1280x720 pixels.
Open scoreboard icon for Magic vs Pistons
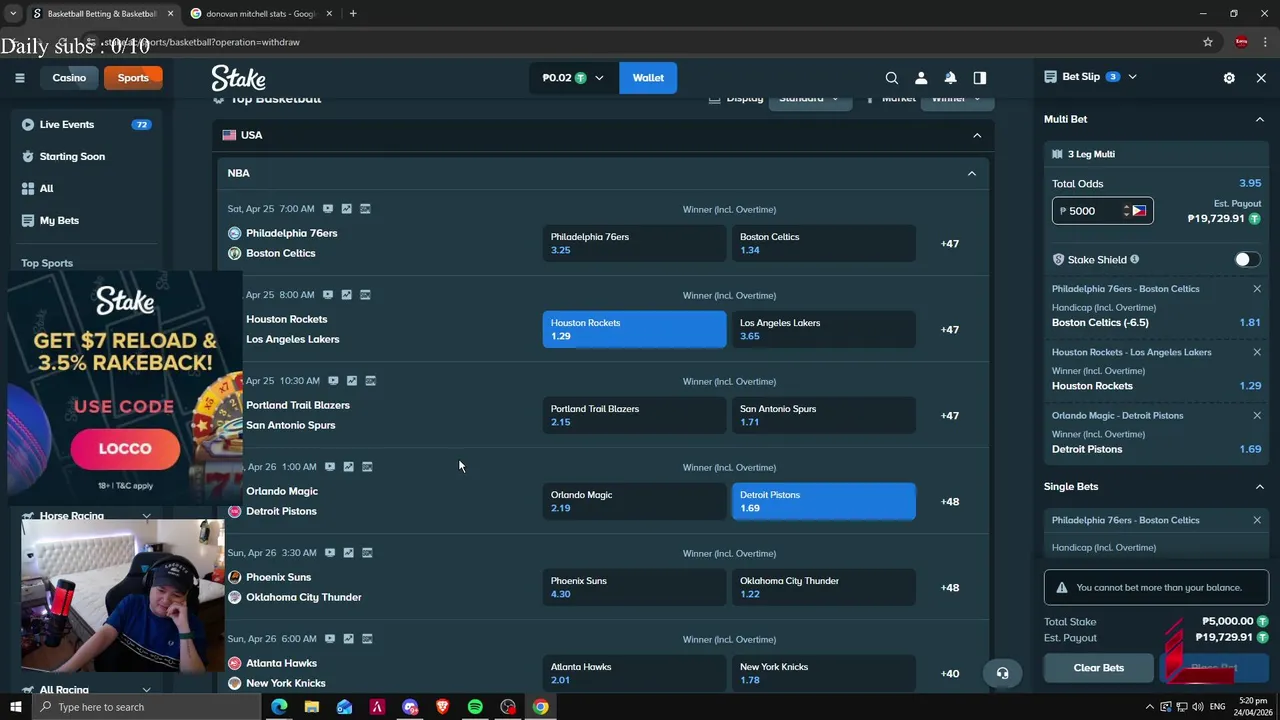(367, 467)
